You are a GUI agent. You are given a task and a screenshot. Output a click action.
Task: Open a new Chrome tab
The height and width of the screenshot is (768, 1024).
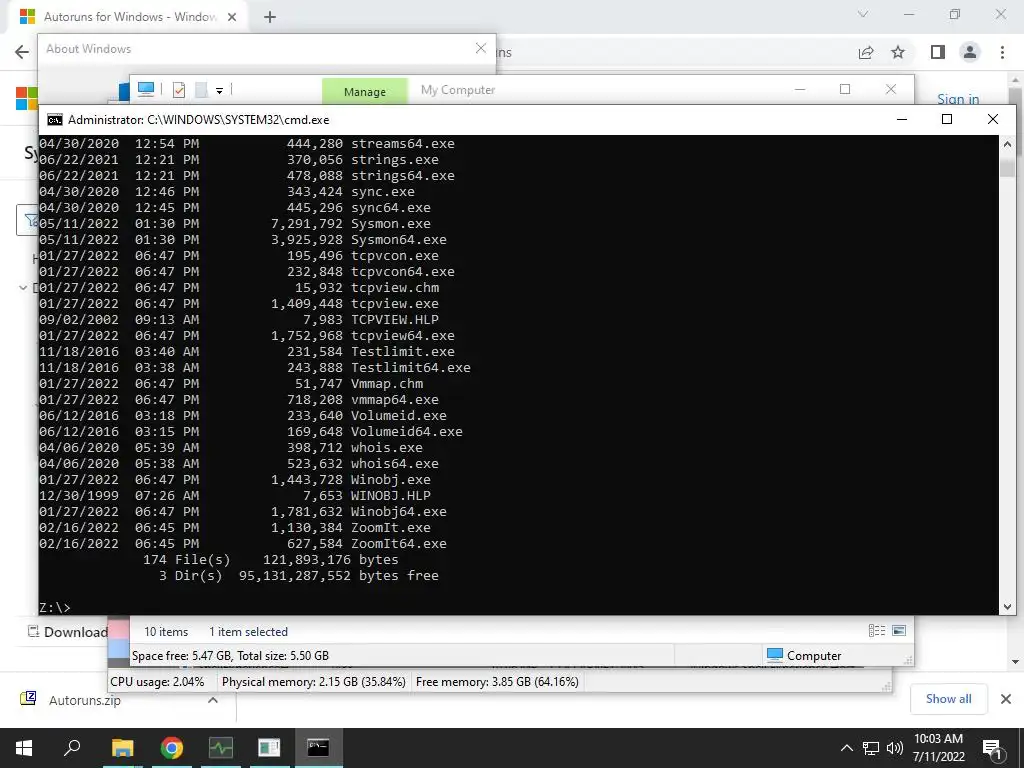[270, 17]
